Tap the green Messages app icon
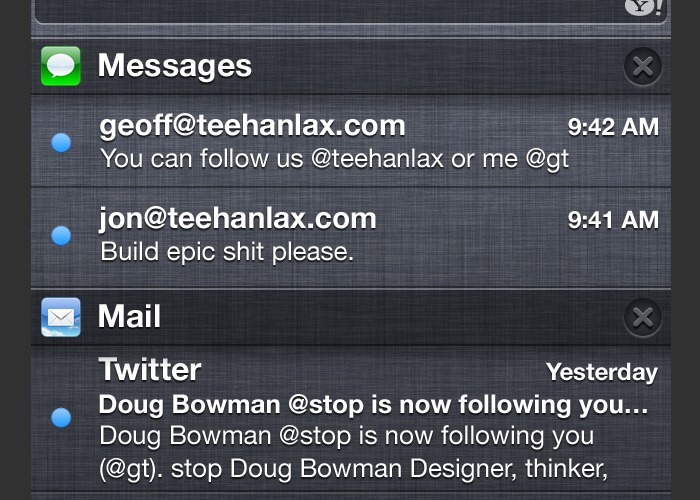The height and width of the screenshot is (500, 700). coord(61,66)
